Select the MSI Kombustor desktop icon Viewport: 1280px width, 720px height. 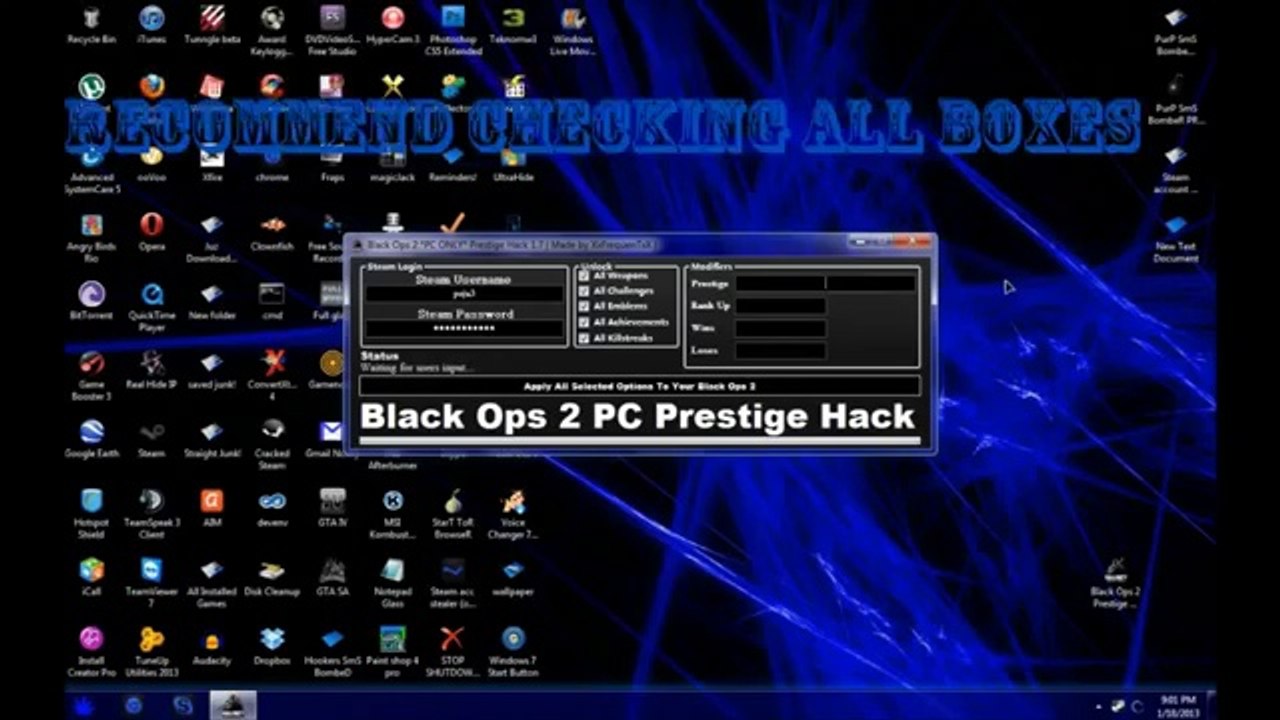(x=393, y=513)
